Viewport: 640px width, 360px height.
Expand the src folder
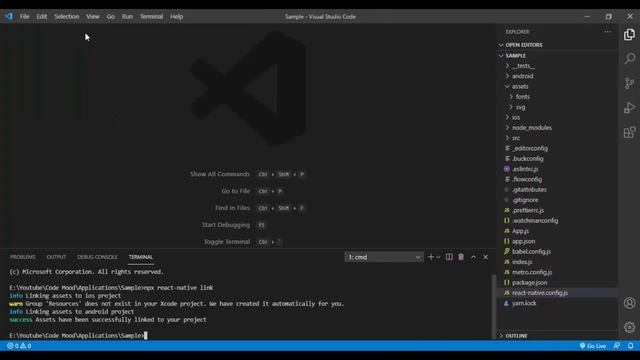(x=558, y=138)
